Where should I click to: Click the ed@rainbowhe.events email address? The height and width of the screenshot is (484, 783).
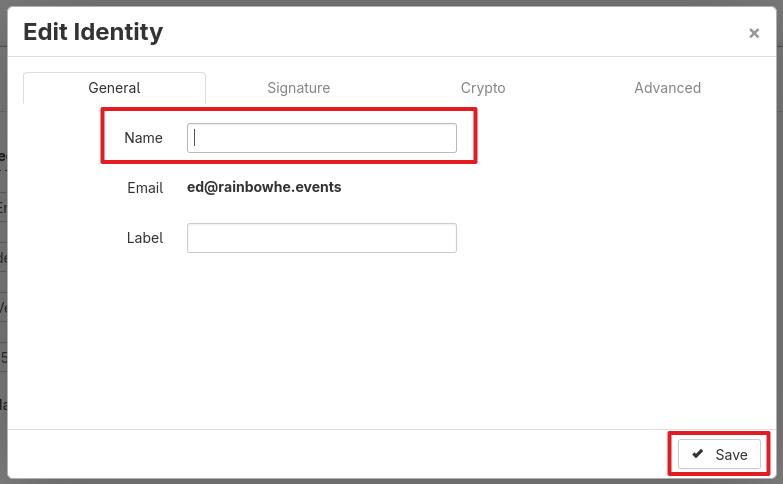pos(264,187)
